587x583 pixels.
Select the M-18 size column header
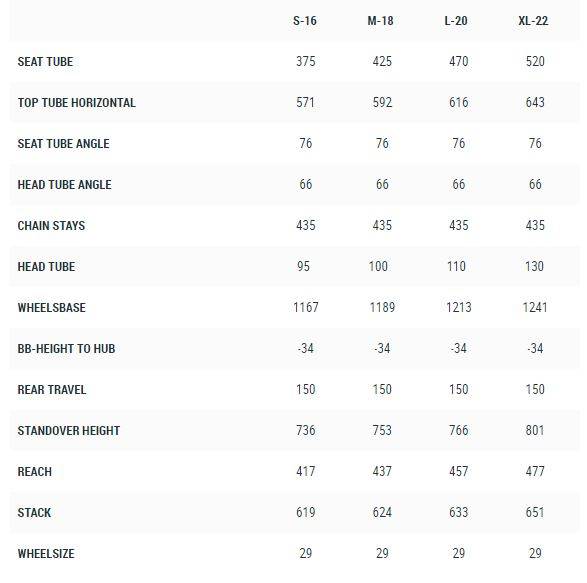tap(380, 21)
